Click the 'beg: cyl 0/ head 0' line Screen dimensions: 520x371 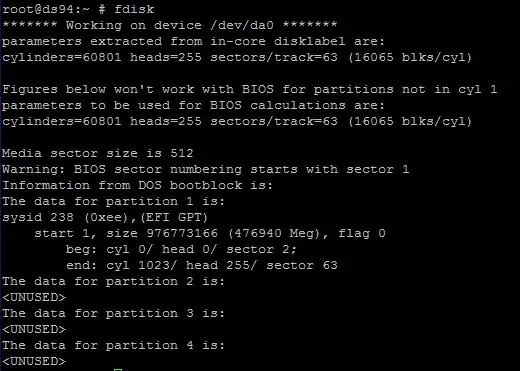(181, 249)
